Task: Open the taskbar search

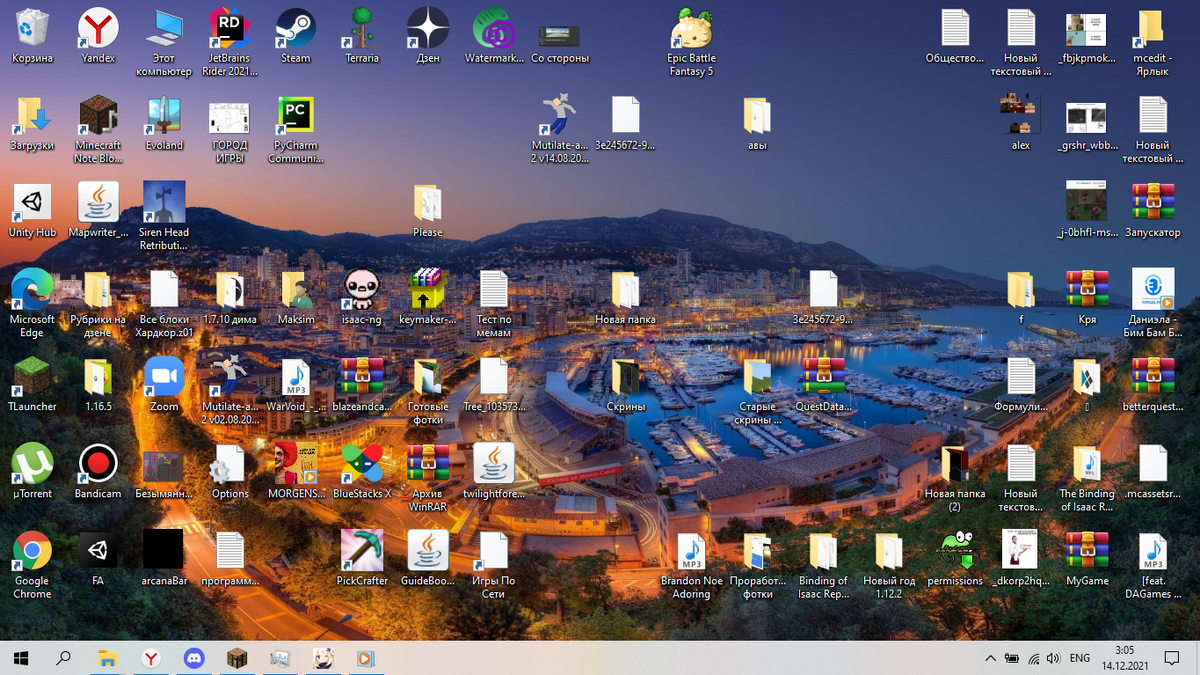Action: (64, 658)
